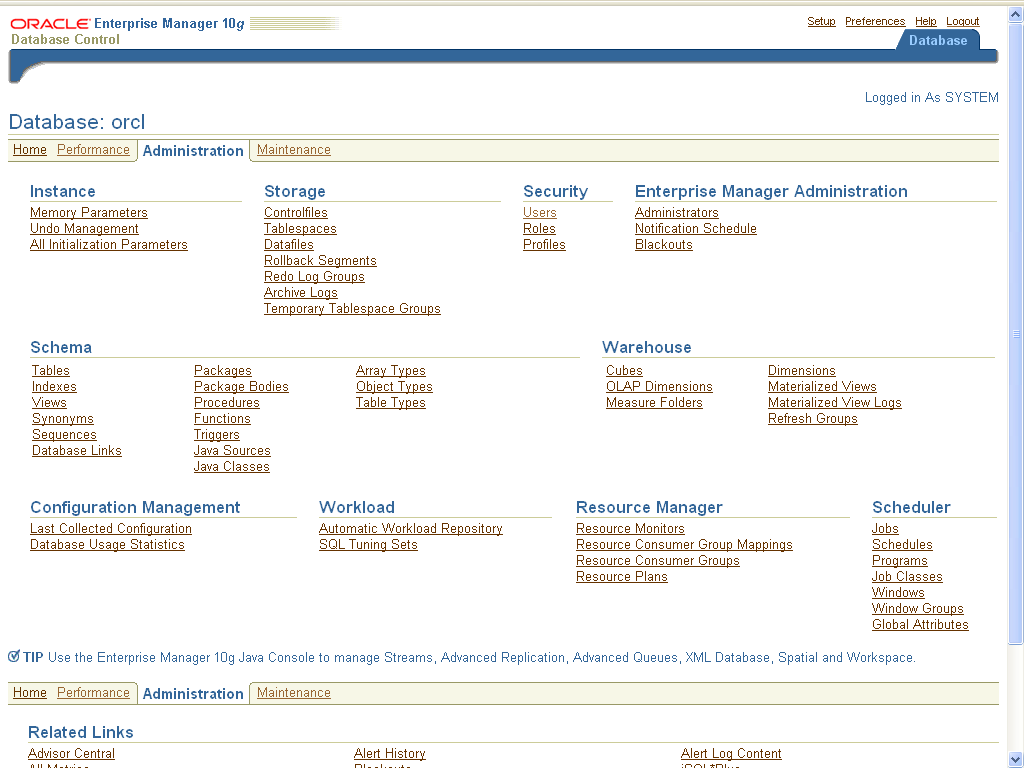Open Undo Management link
The image size is (1024, 768).
(x=84, y=229)
